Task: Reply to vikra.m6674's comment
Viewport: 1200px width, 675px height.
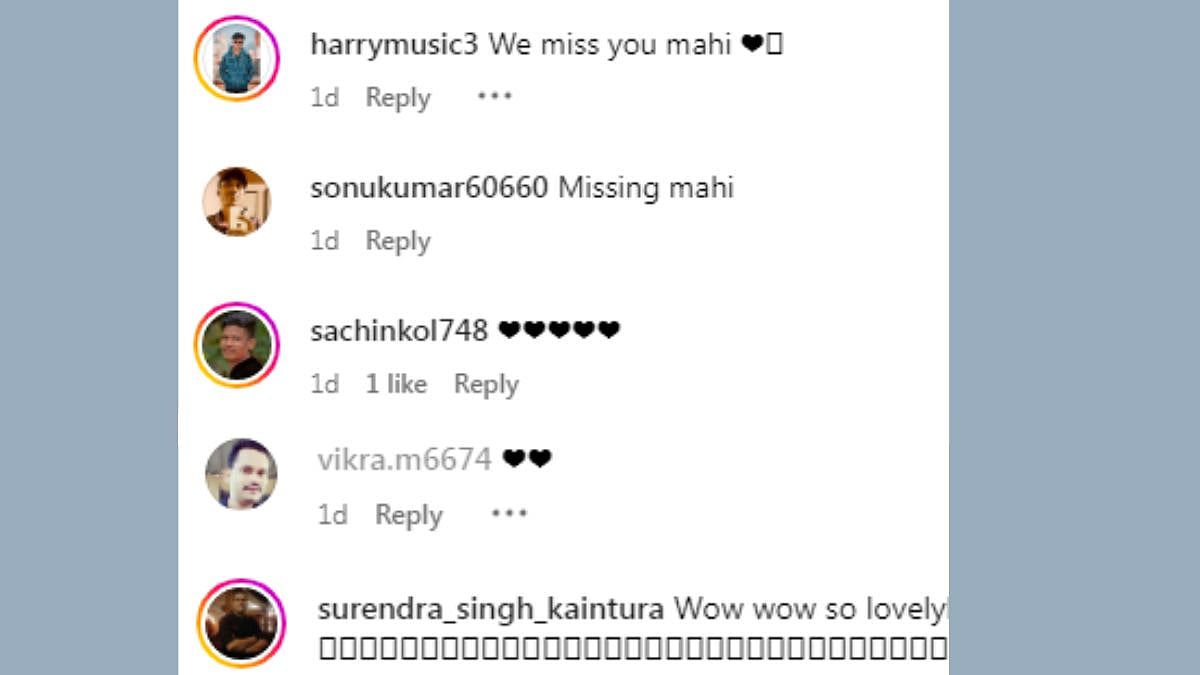Action: [x=408, y=515]
